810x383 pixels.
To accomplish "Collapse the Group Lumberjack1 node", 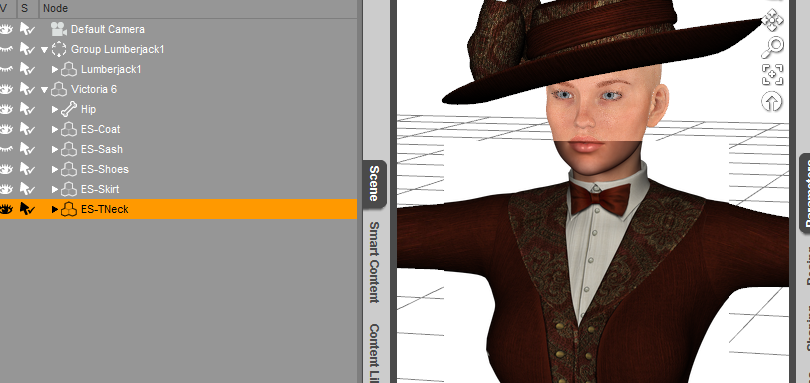I will pyautogui.click(x=44, y=50).
